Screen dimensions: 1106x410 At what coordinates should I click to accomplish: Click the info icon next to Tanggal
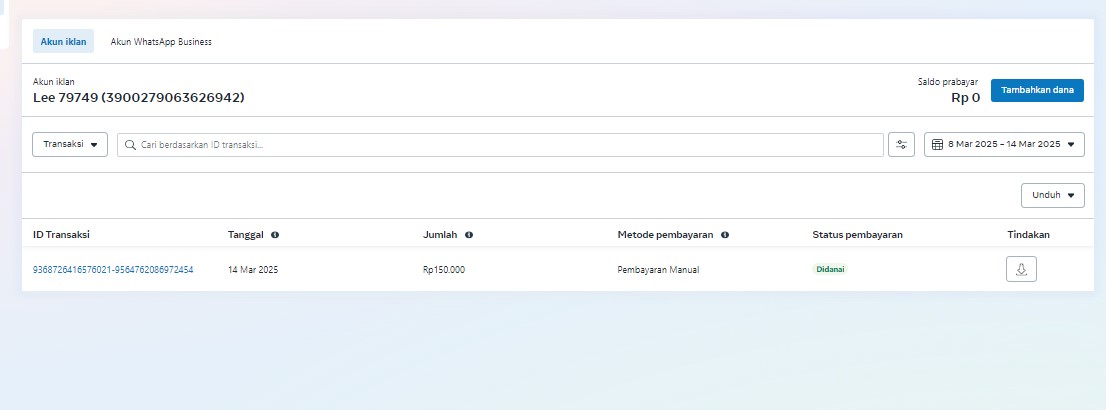pos(275,235)
